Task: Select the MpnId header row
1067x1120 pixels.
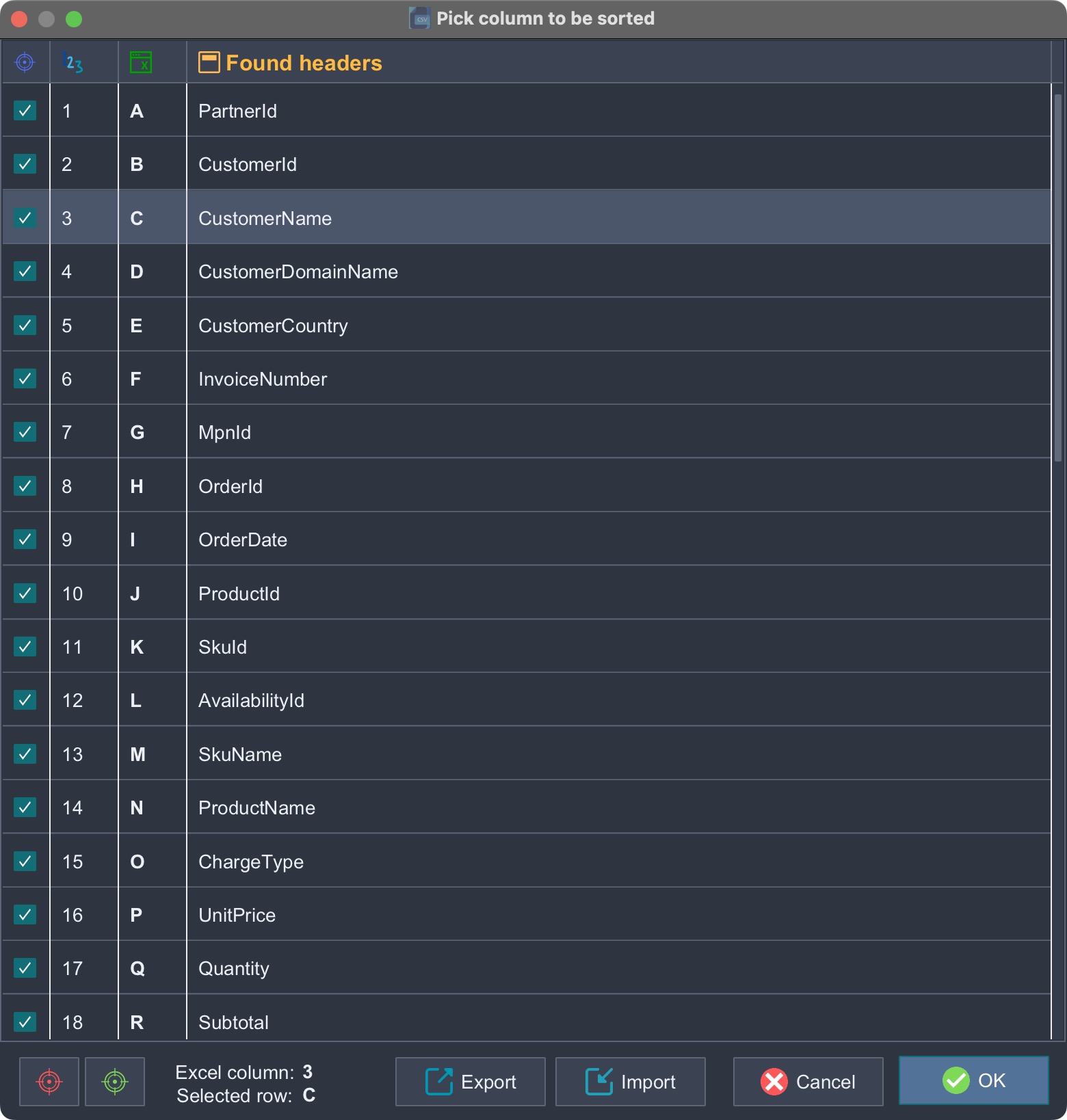Action: pyautogui.click(x=527, y=432)
